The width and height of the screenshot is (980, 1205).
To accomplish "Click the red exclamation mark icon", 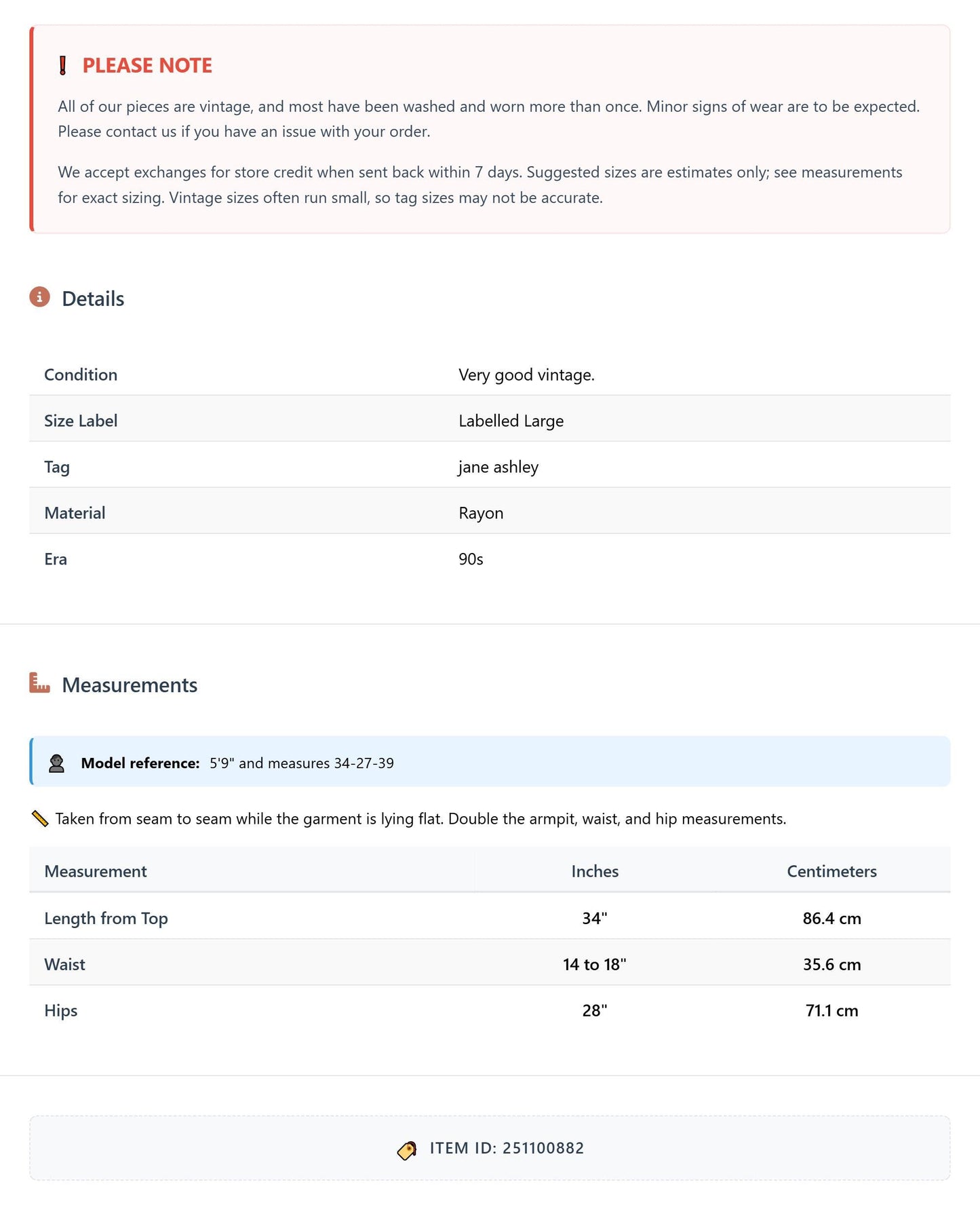I will 63,66.
